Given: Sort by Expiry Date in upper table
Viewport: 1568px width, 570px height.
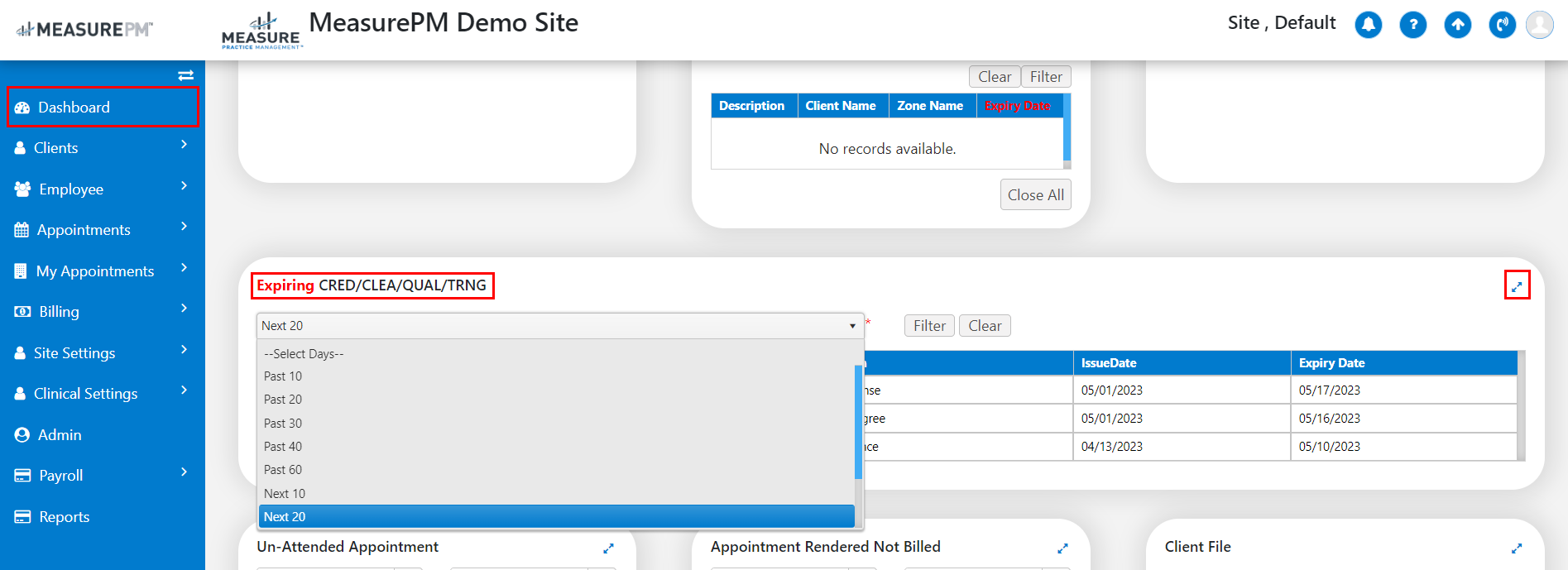Looking at the screenshot, I should pyautogui.click(x=1017, y=106).
